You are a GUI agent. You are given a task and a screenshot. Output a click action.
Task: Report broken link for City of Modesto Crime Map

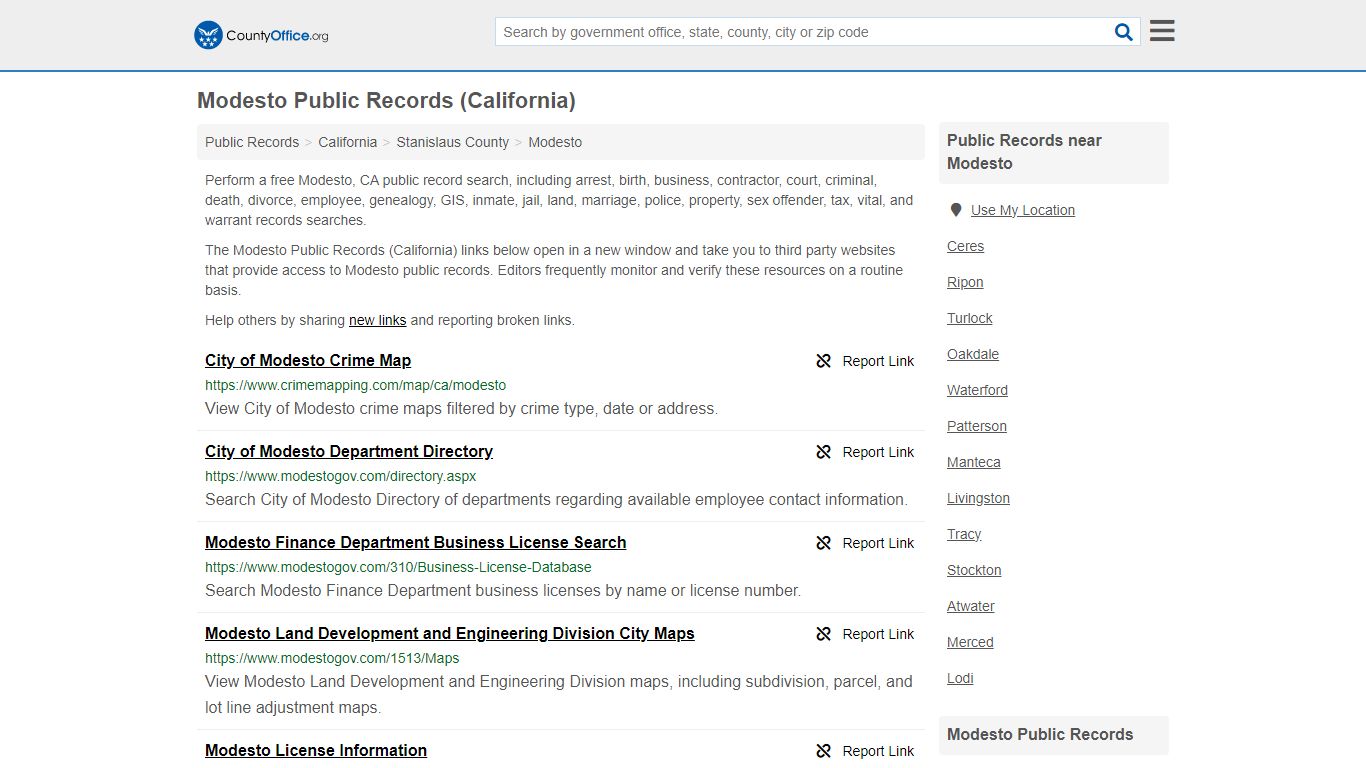tap(865, 361)
